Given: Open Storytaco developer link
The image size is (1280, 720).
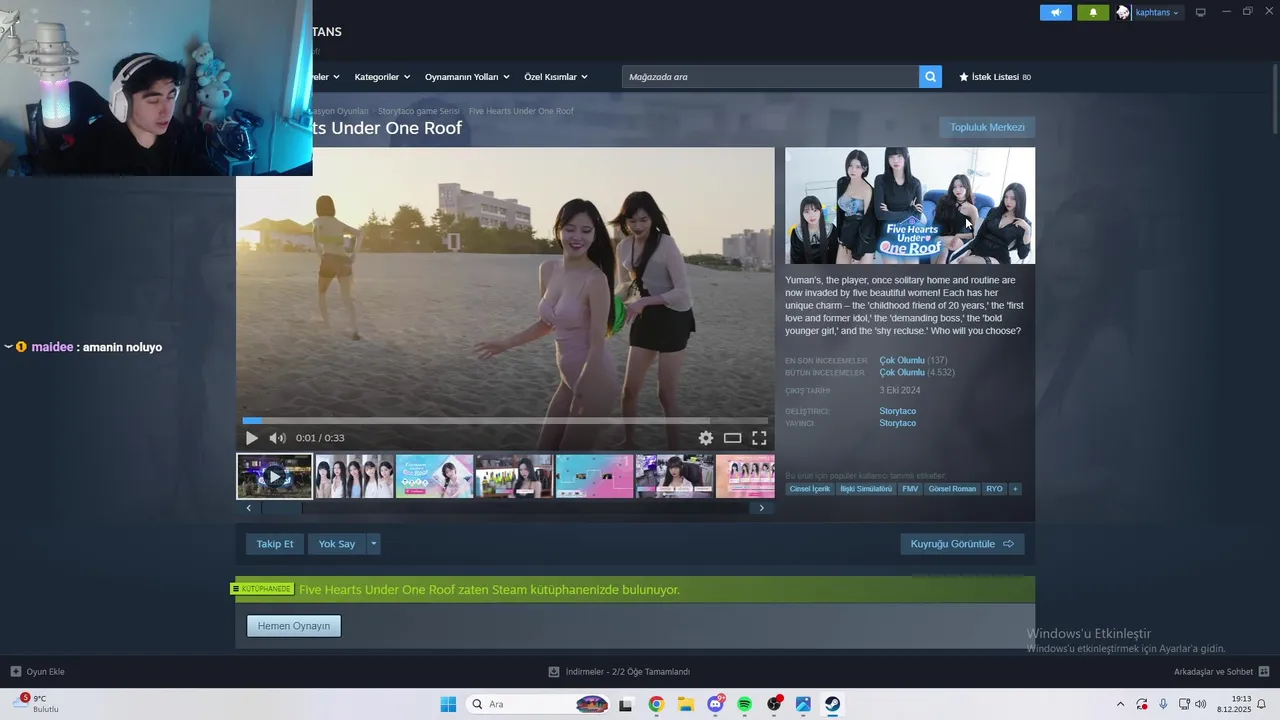Looking at the screenshot, I should pos(897,411).
